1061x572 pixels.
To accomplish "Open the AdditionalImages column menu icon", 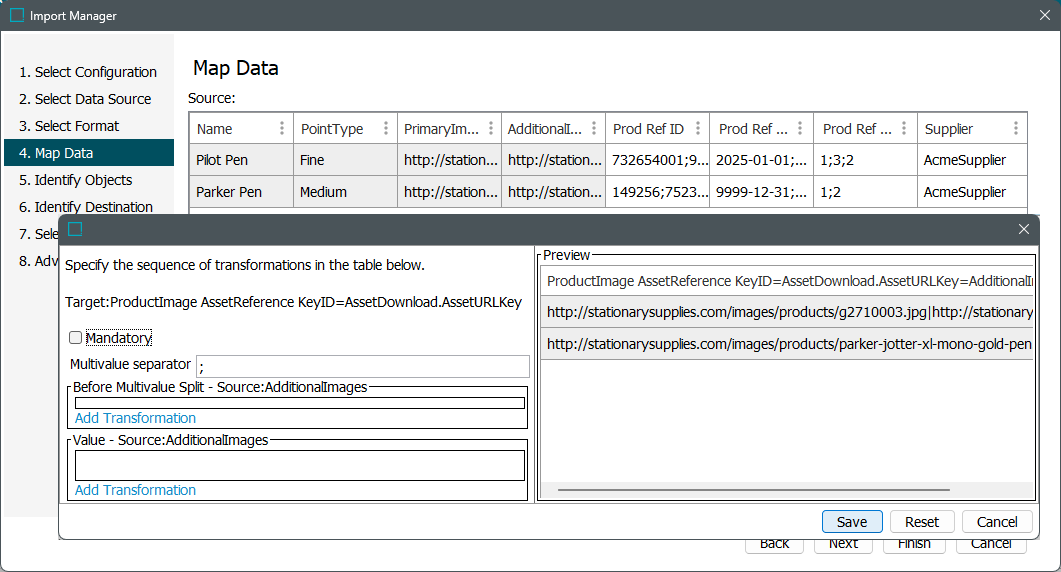I will (x=593, y=129).
